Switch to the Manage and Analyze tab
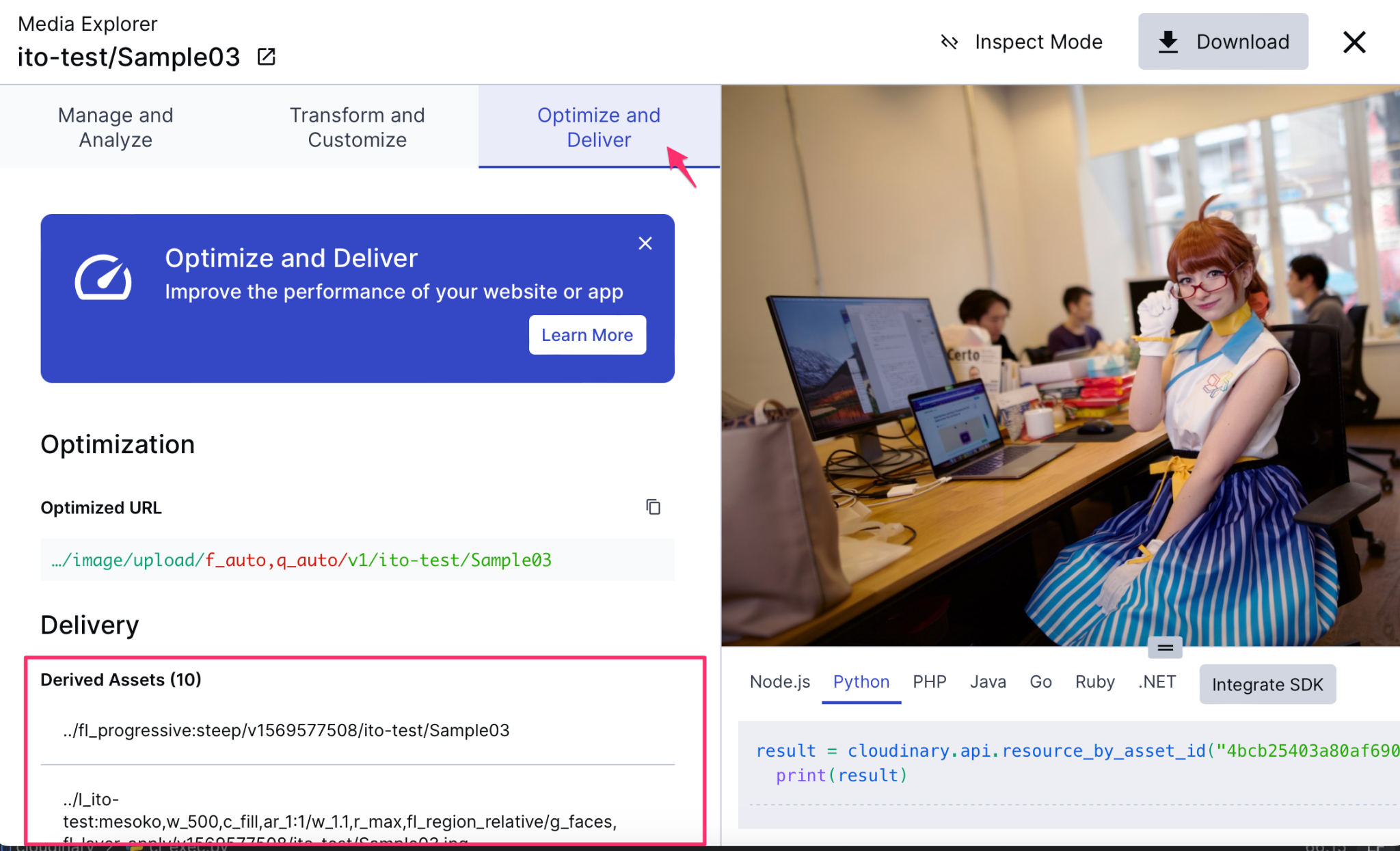The image size is (1400, 851). (x=115, y=127)
